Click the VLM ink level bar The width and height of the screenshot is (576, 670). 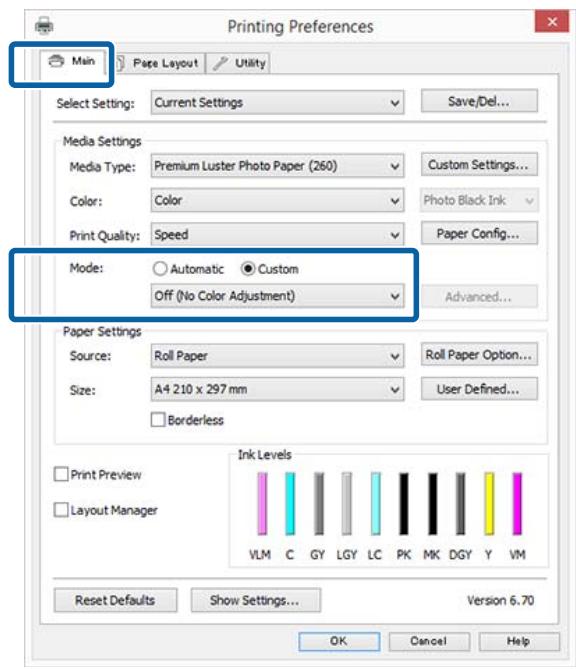pyautogui.click(x=262, y=503)
